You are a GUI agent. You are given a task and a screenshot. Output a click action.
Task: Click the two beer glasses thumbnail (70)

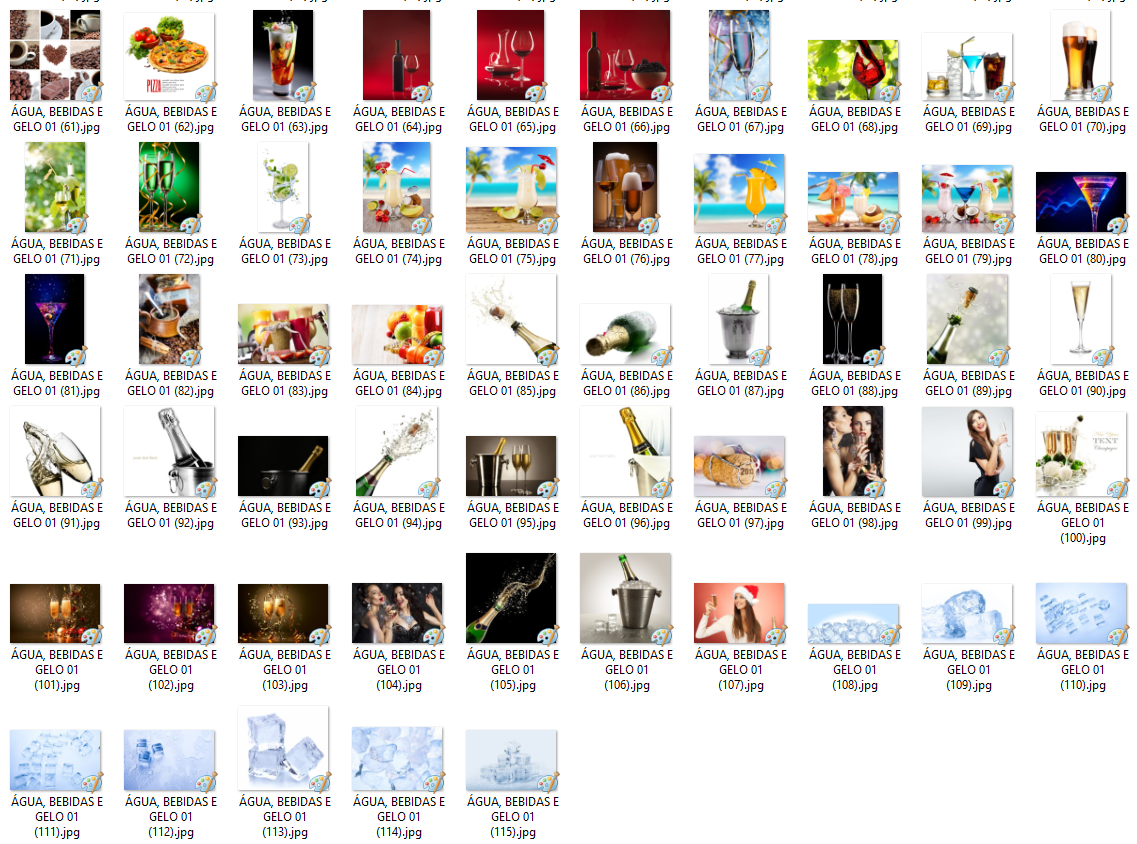(1082, 55)
